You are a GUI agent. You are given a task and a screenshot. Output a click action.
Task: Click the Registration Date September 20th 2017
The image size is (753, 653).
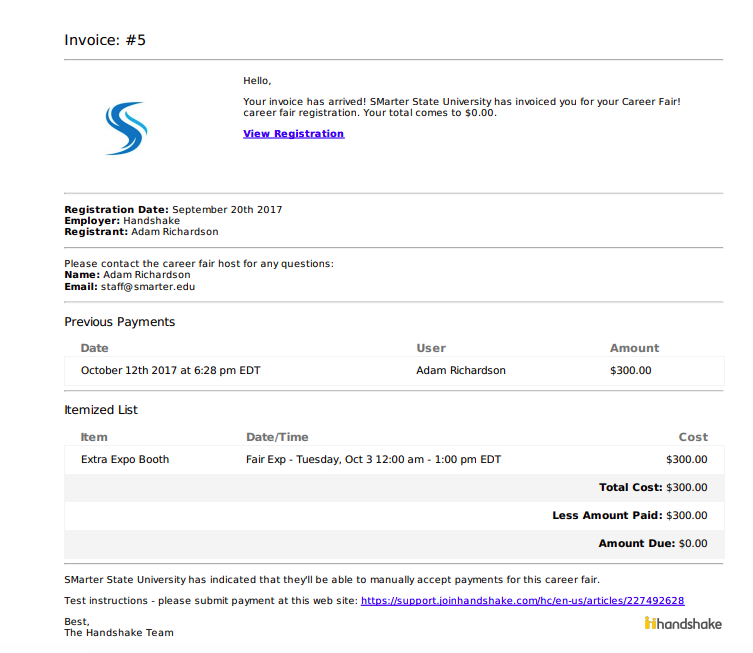click(173, 210)
